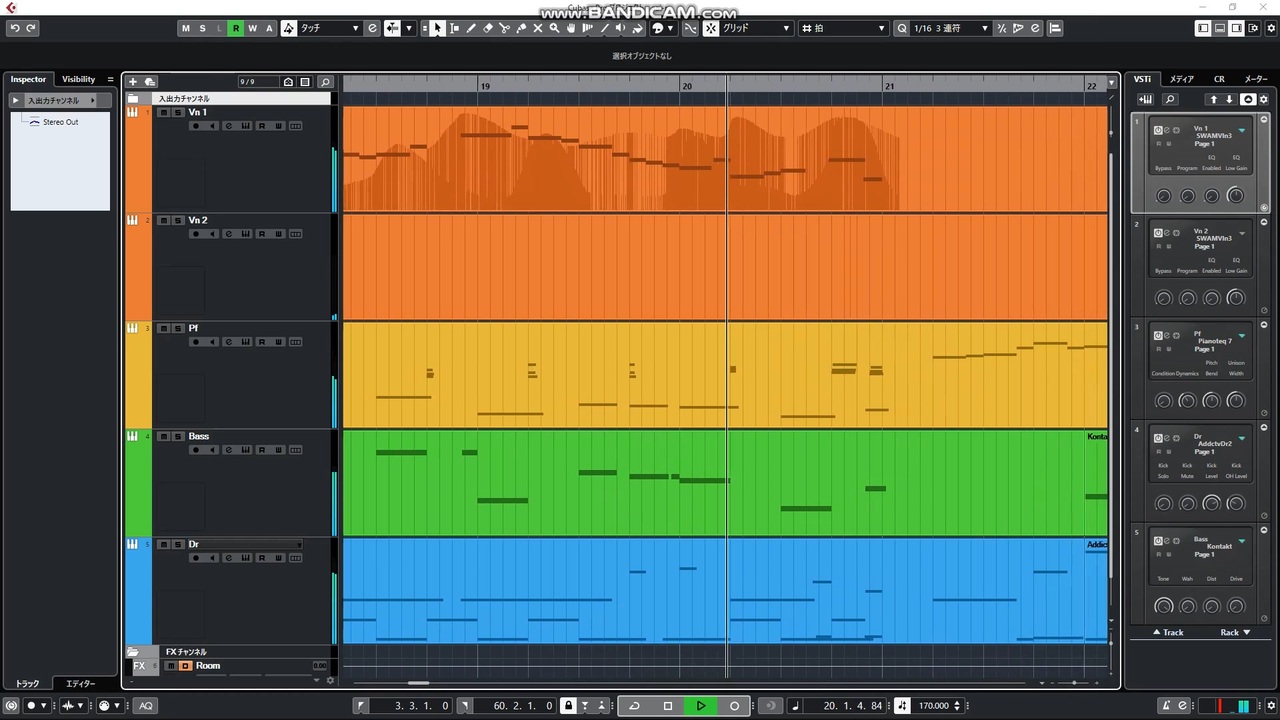Start playback with the green Play button

[x=701, y=706]
